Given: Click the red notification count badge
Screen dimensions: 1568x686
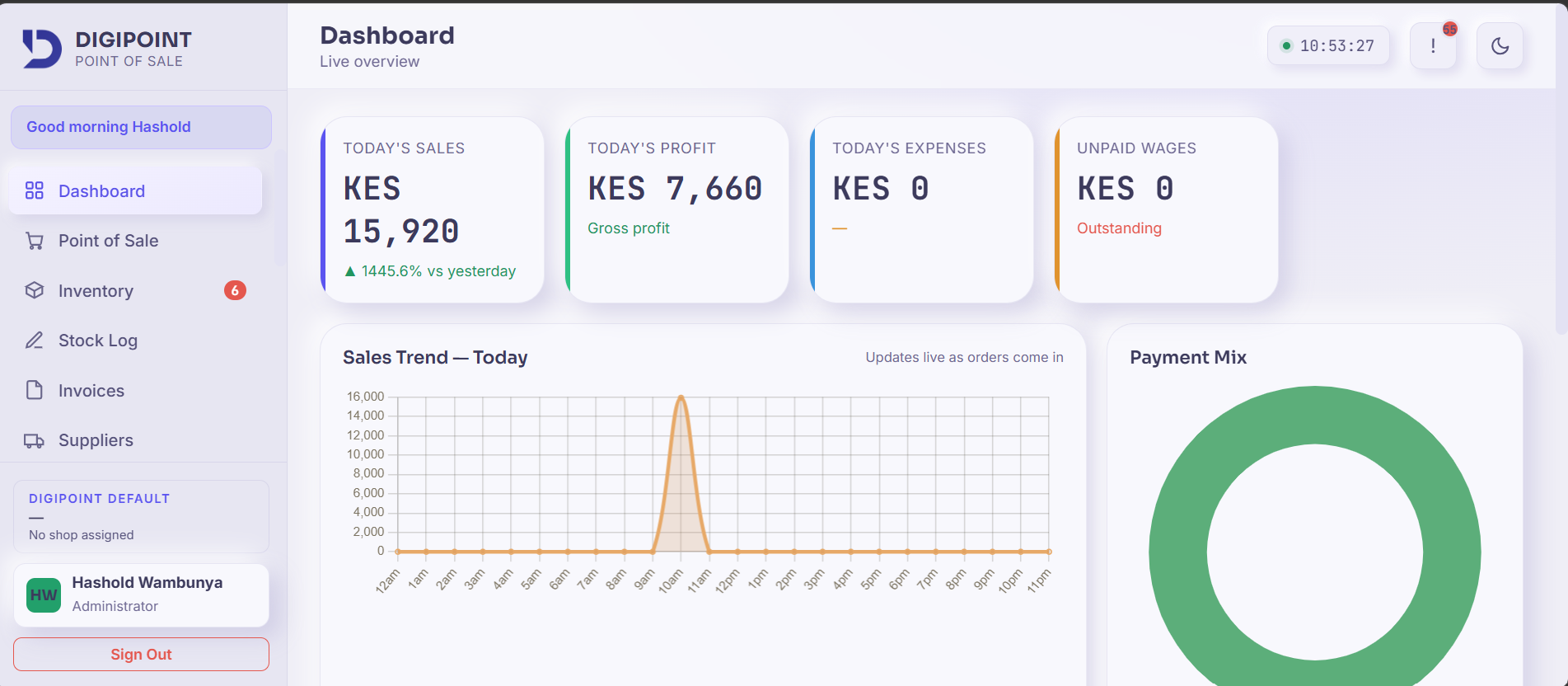Looking at the screenshot, I should [1450, 29].
